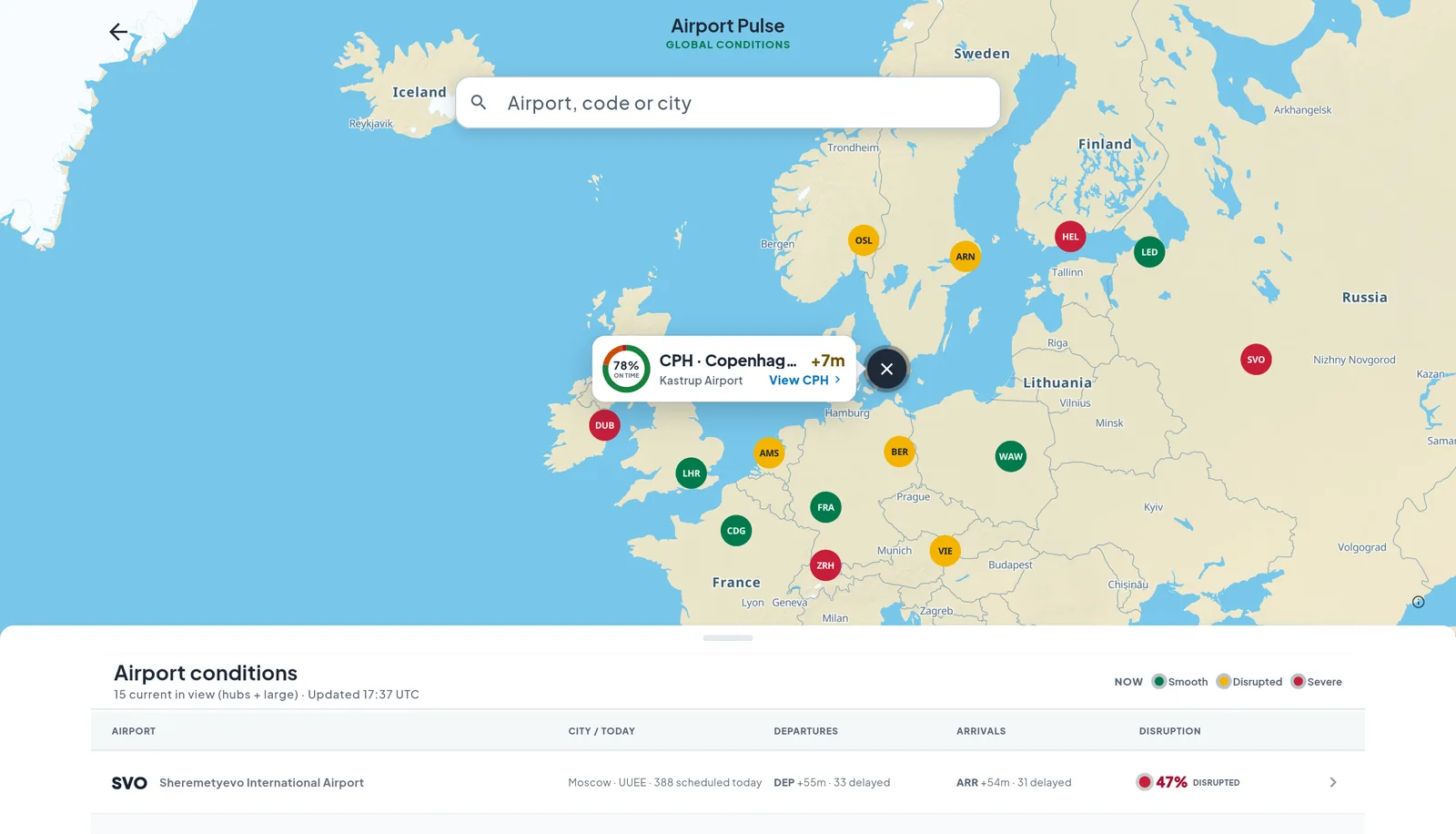Screen dimensions: 1456x834
Task: Select the VIE airport marker
Action: tap(945, 551)
